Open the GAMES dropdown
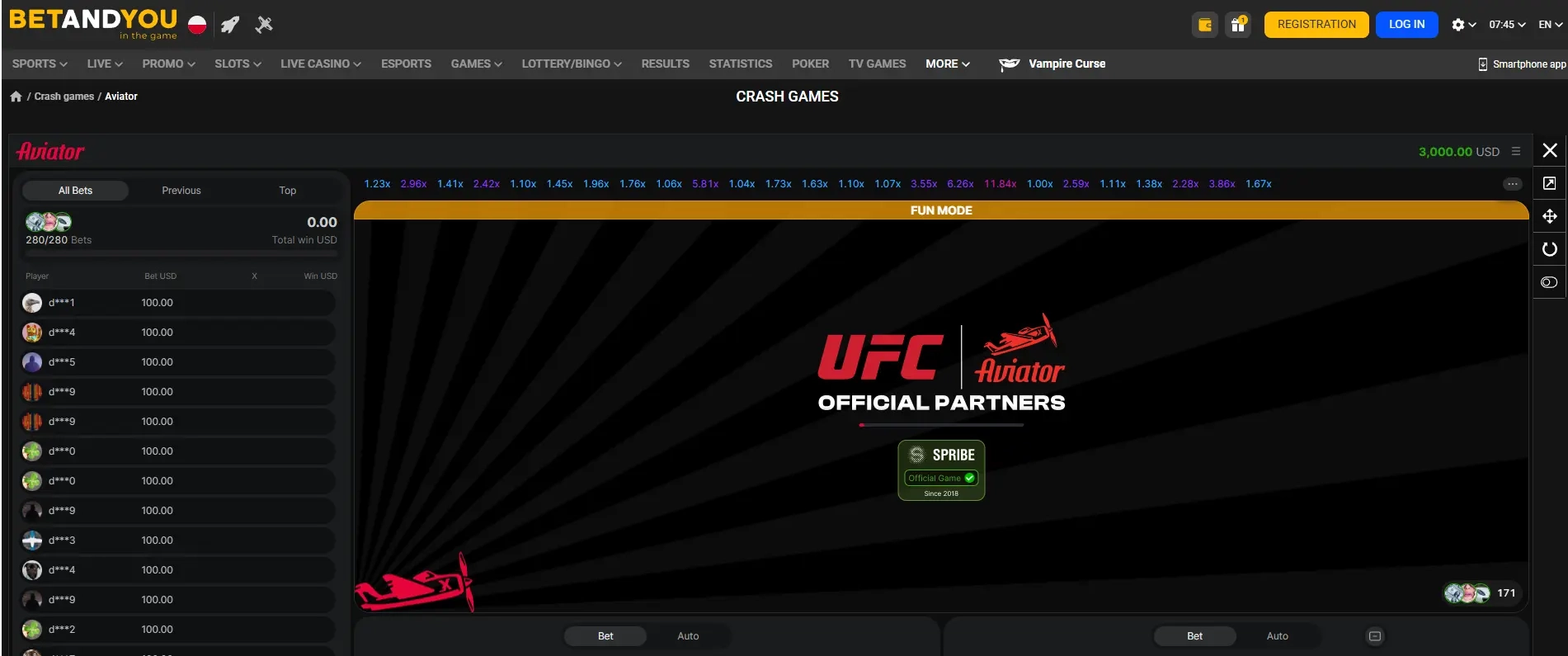 [476, 64]
